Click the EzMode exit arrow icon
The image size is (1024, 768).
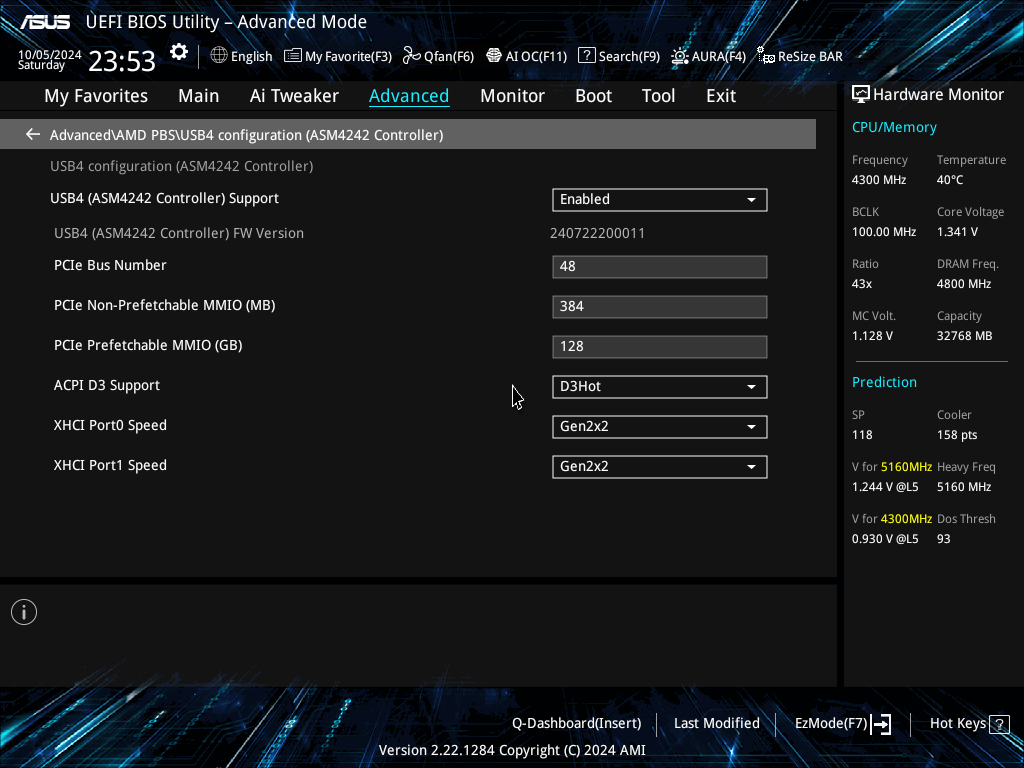pyautogui.click(x=882, y=724)
